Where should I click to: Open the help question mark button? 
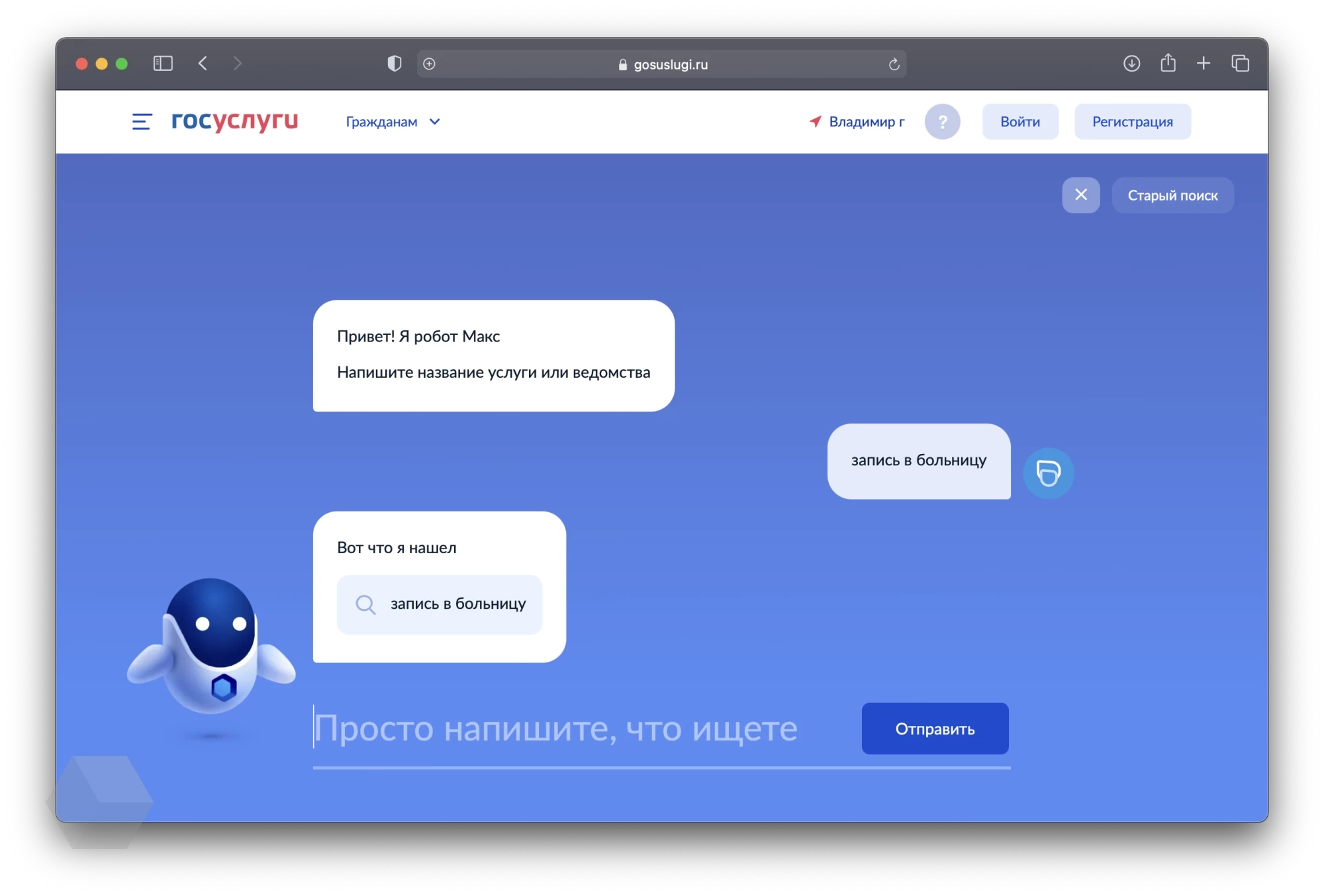[942, 122]
